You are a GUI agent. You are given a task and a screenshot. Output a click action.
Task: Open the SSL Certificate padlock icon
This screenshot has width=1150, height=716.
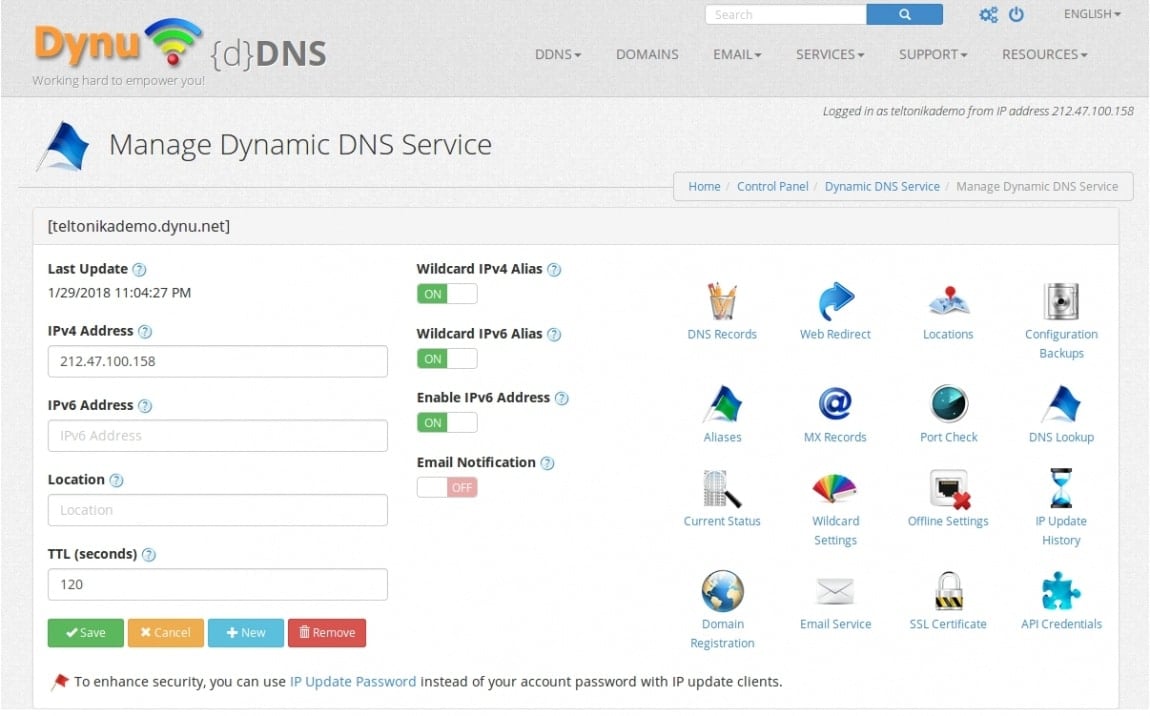click(x=948, y=591)
